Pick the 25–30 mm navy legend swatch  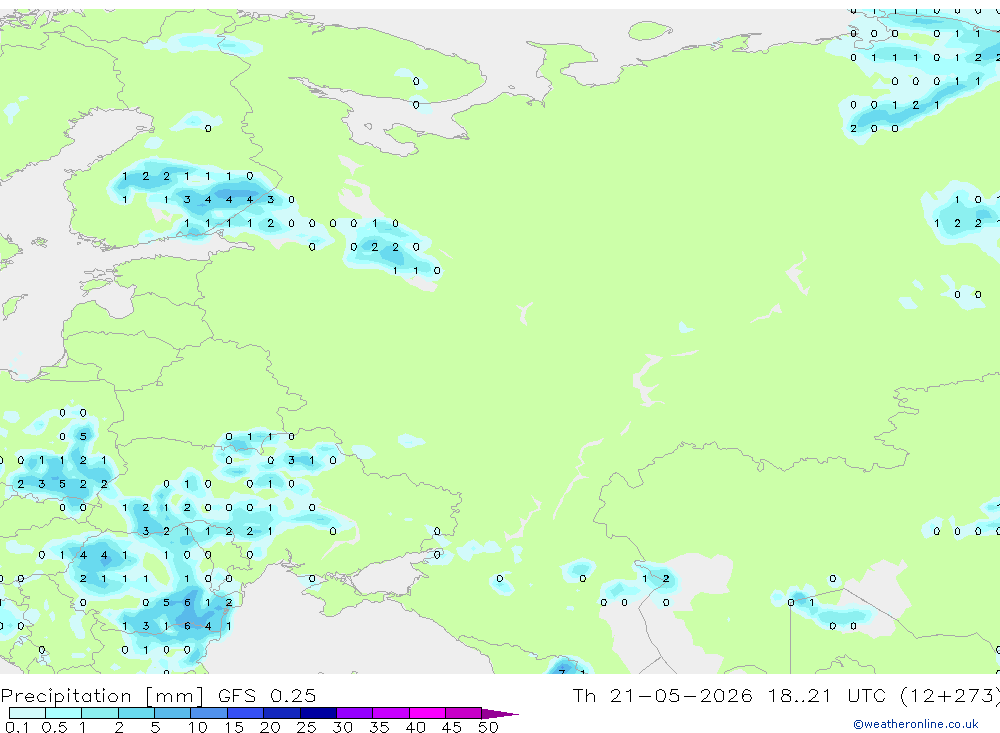[x=318, y=713]
